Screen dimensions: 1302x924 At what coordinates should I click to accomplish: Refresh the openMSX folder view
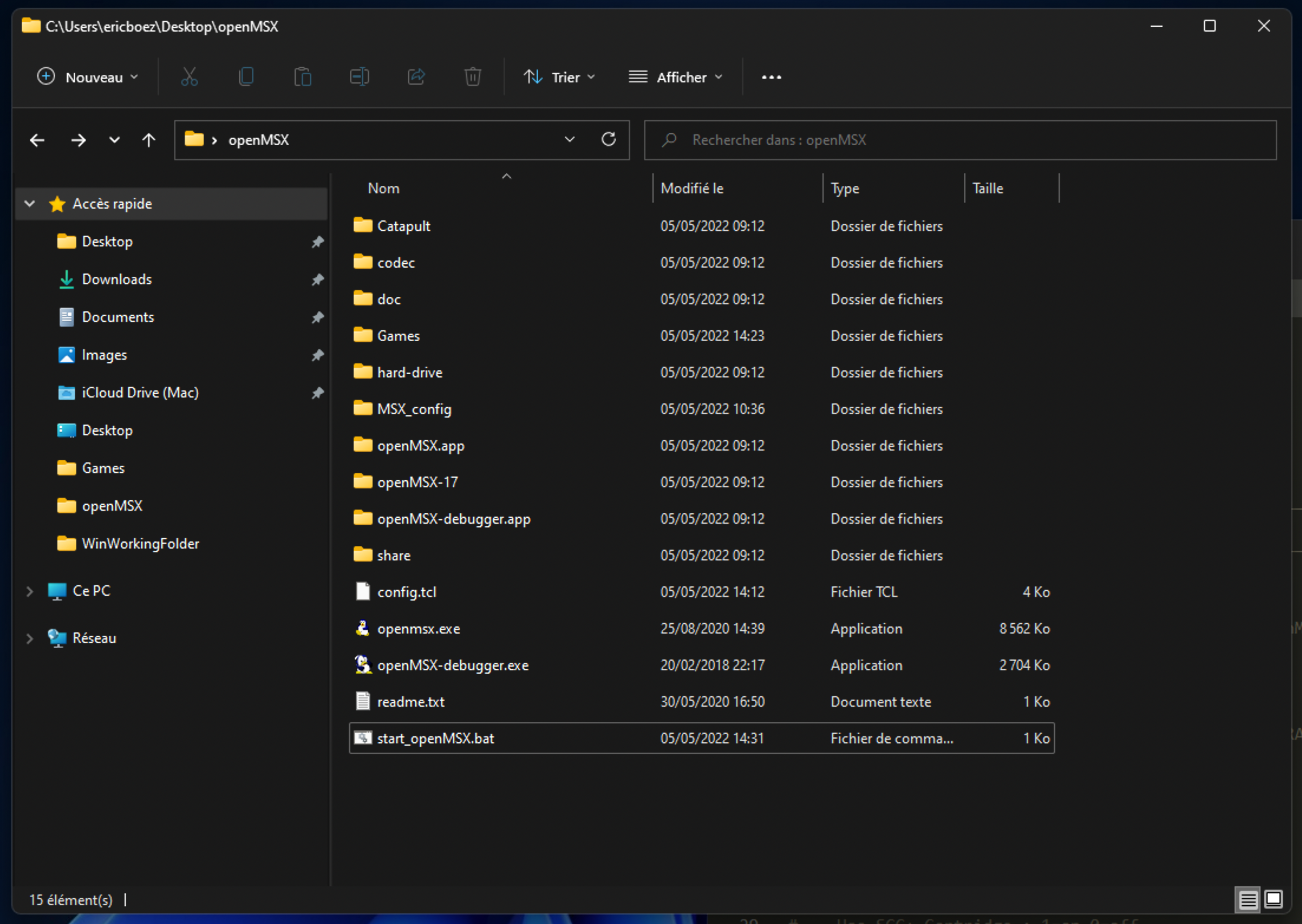(x=608, y=139)
